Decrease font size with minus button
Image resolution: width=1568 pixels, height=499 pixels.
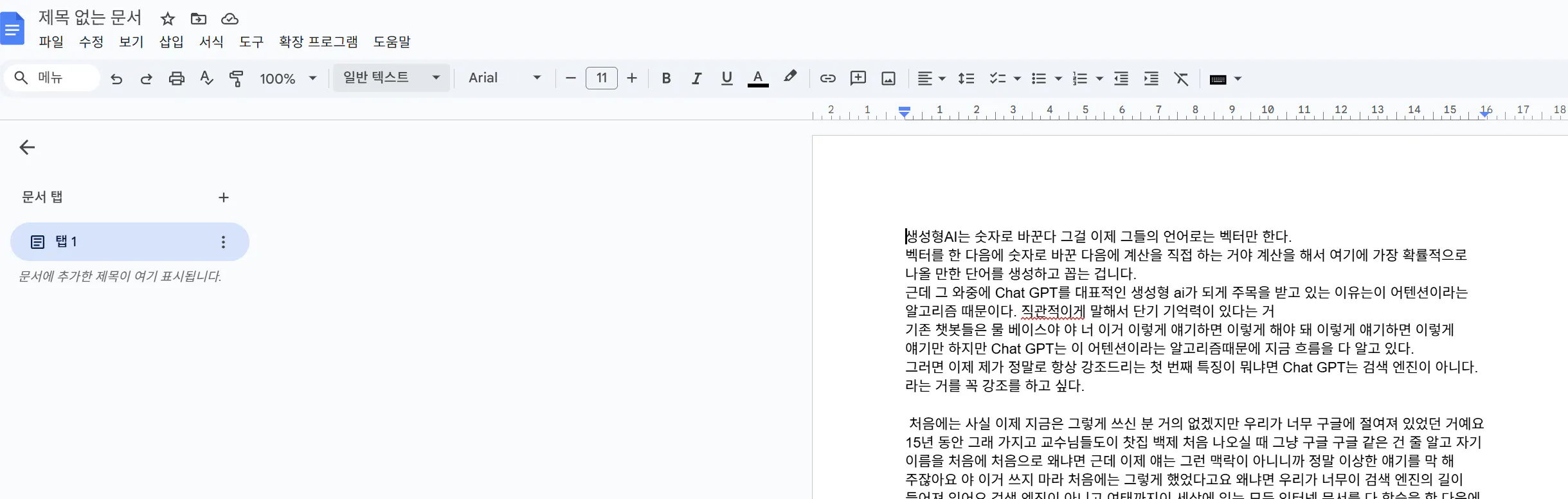[x=570, y=78]
